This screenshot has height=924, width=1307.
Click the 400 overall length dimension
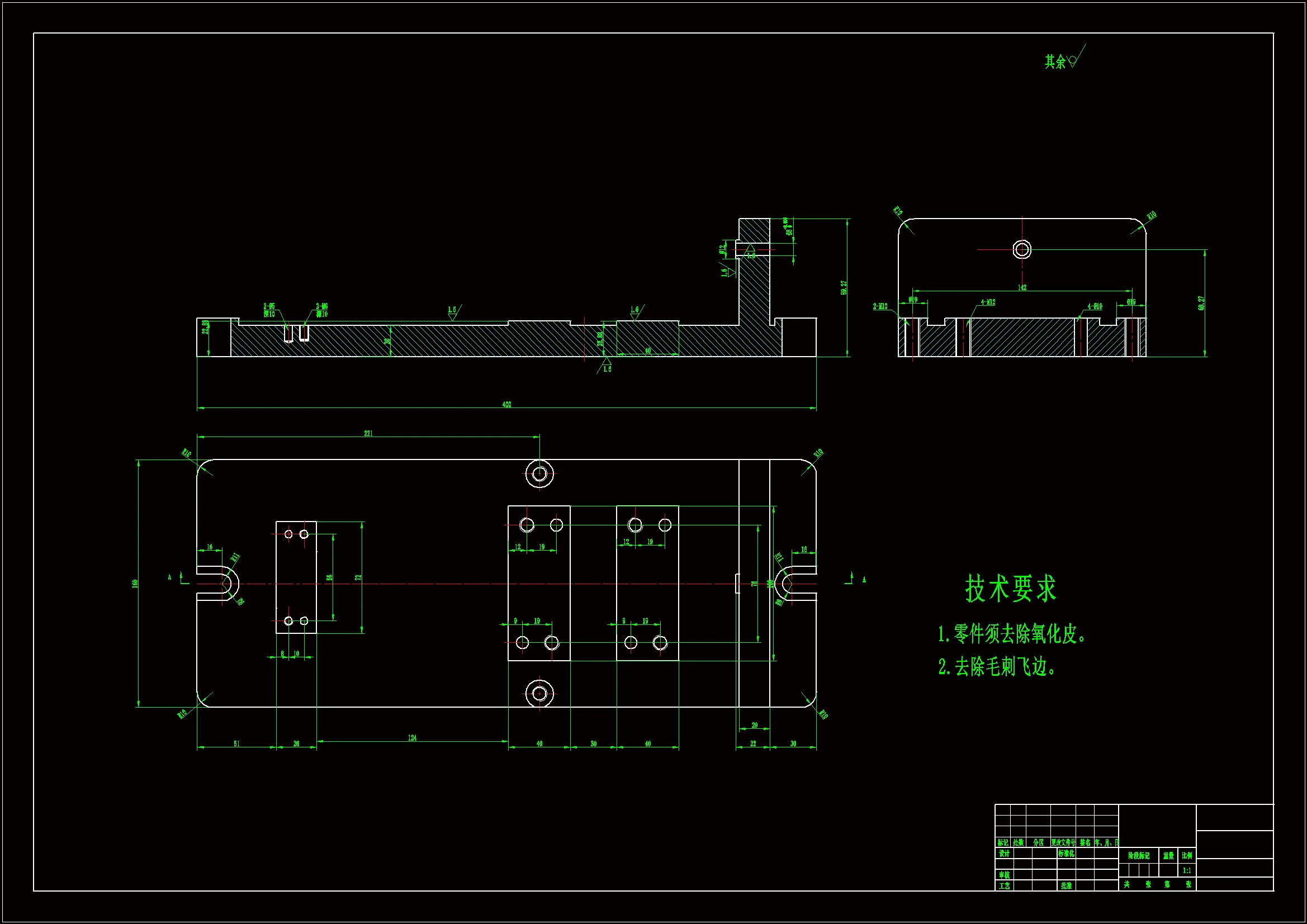coord(506,405)
